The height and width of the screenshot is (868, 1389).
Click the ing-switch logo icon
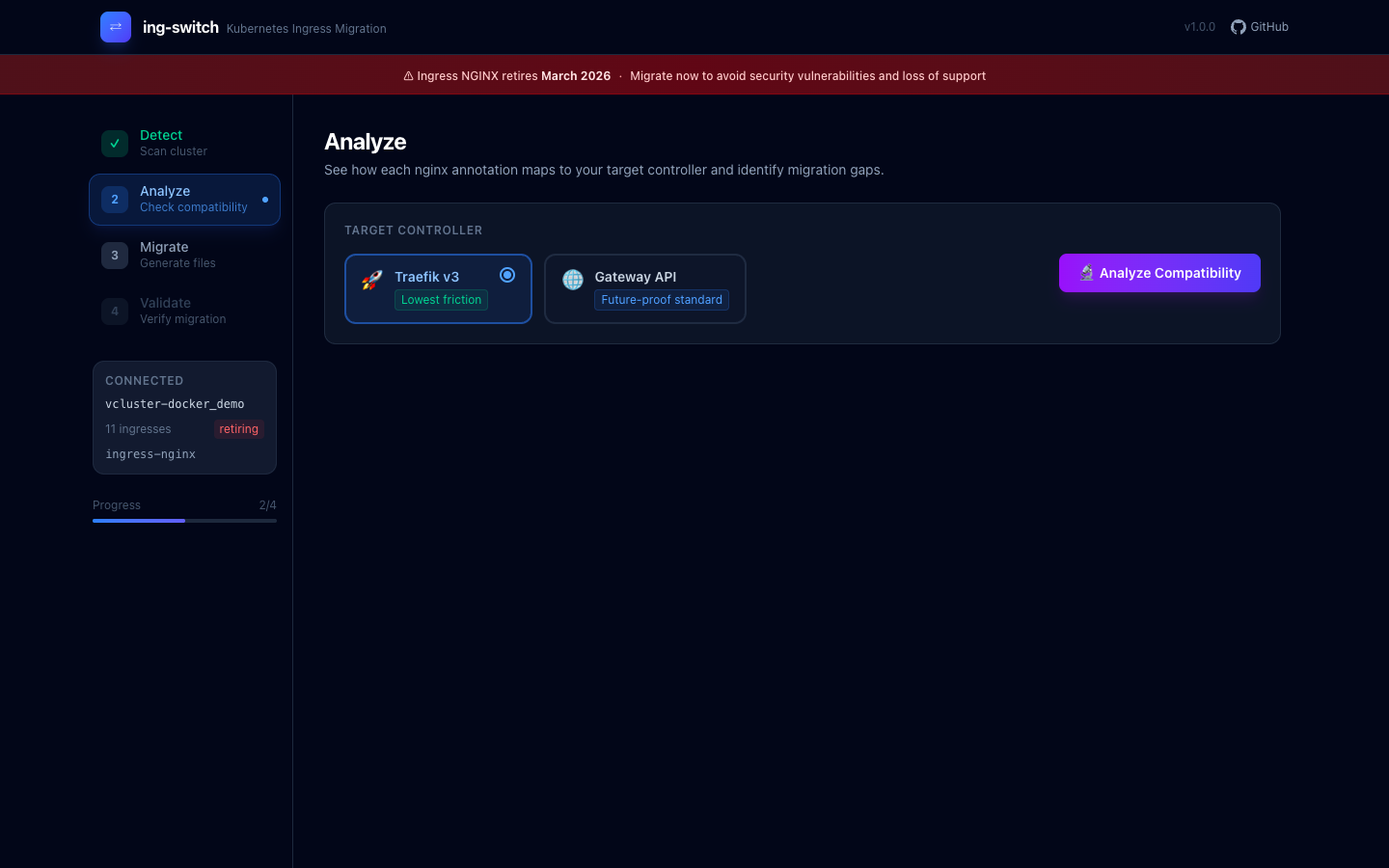(116, 27)
